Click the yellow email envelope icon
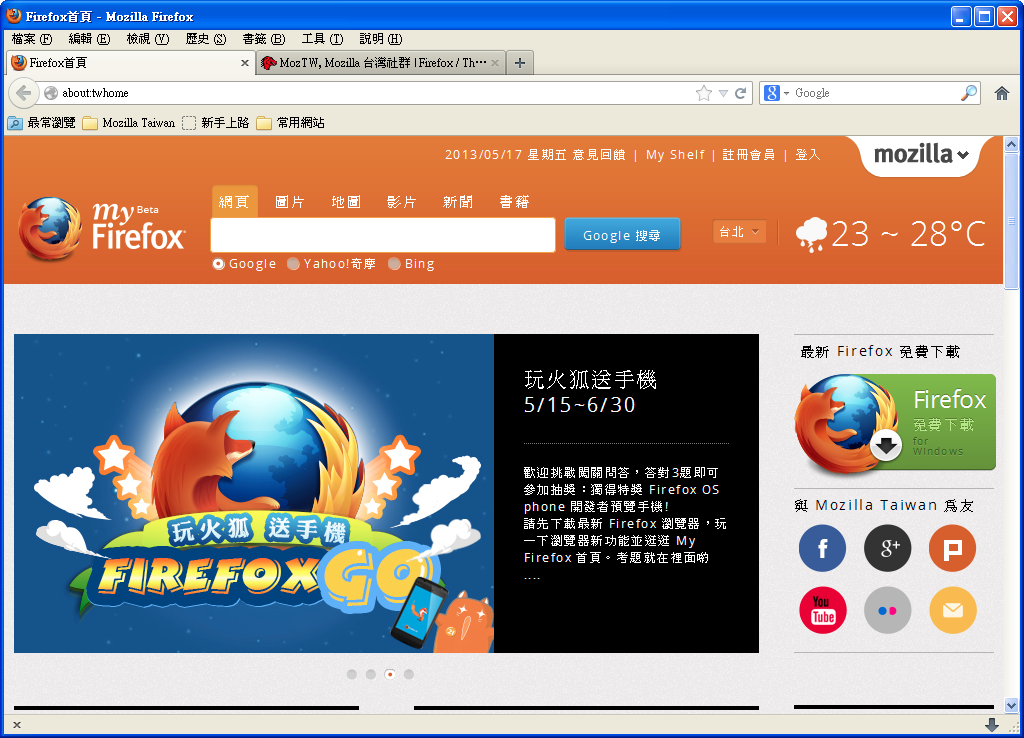This screenshot has height=738, width=1024. [x=952, y=610]
